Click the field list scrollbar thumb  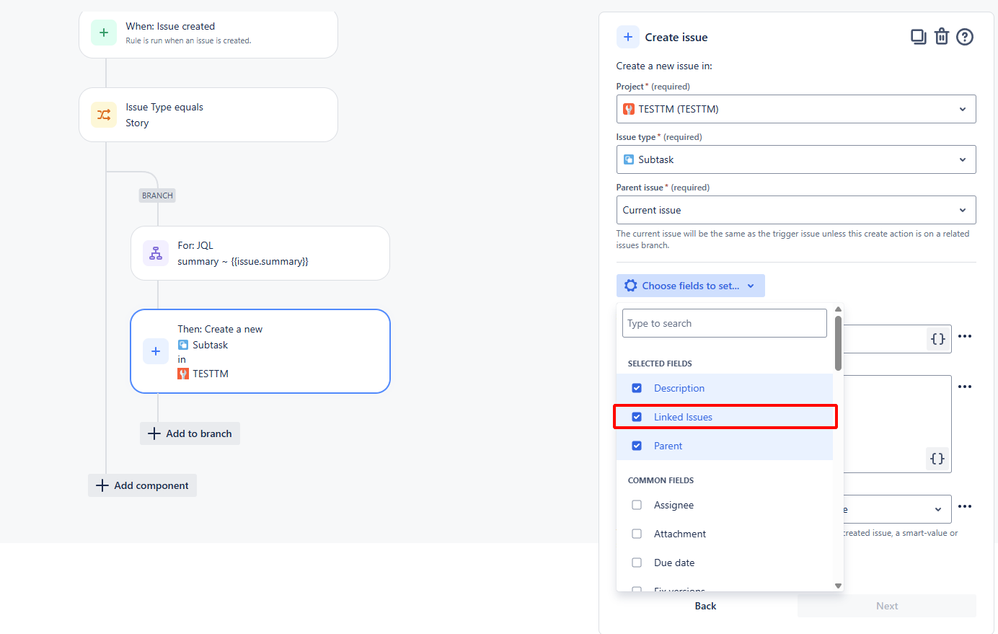pyautogui.click(x=838, y=342)
